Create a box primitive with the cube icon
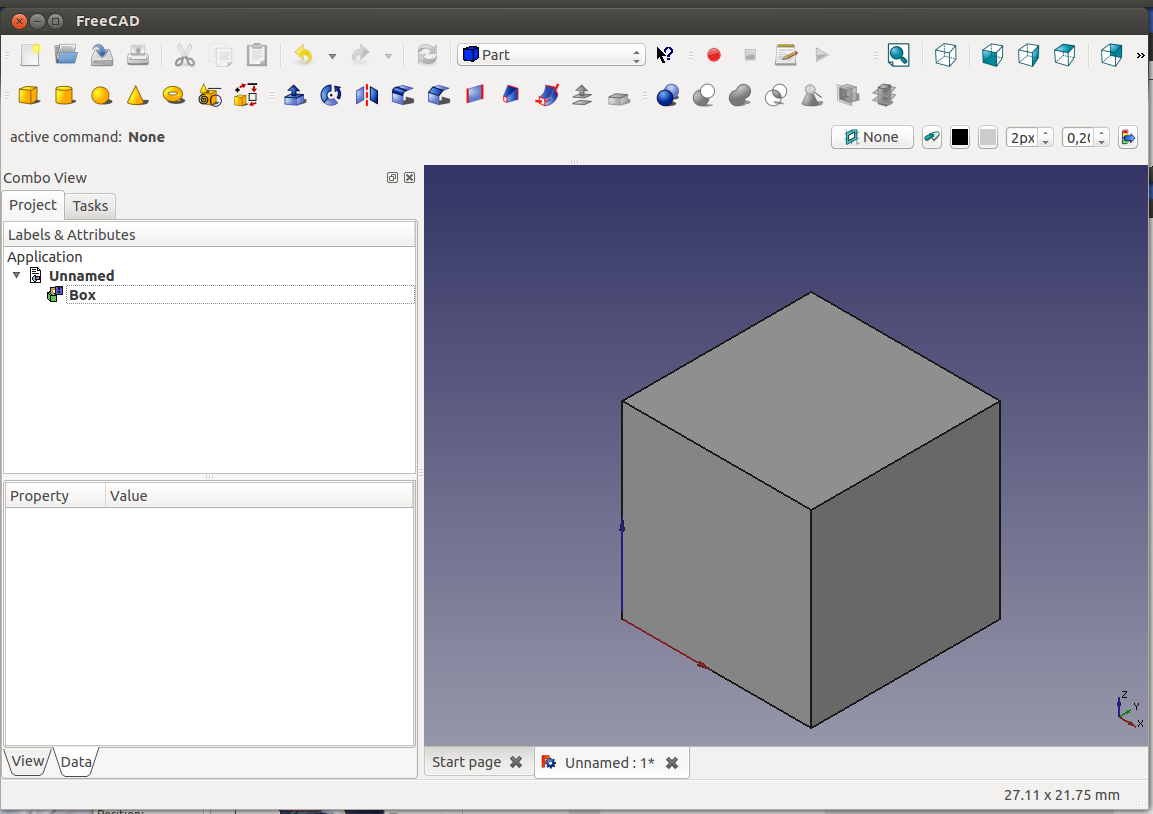 click(x=29, y=95)
